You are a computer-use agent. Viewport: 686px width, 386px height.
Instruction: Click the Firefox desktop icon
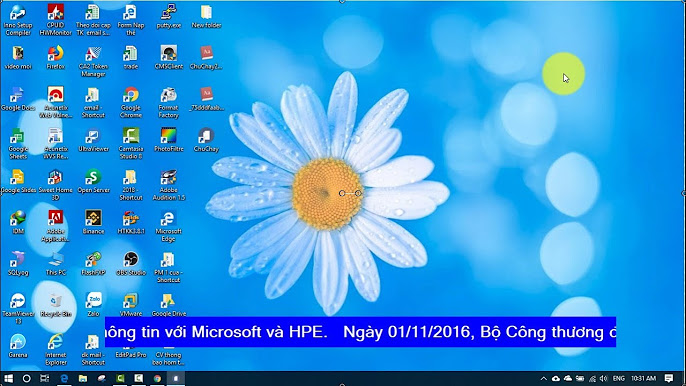coord(56,58)
